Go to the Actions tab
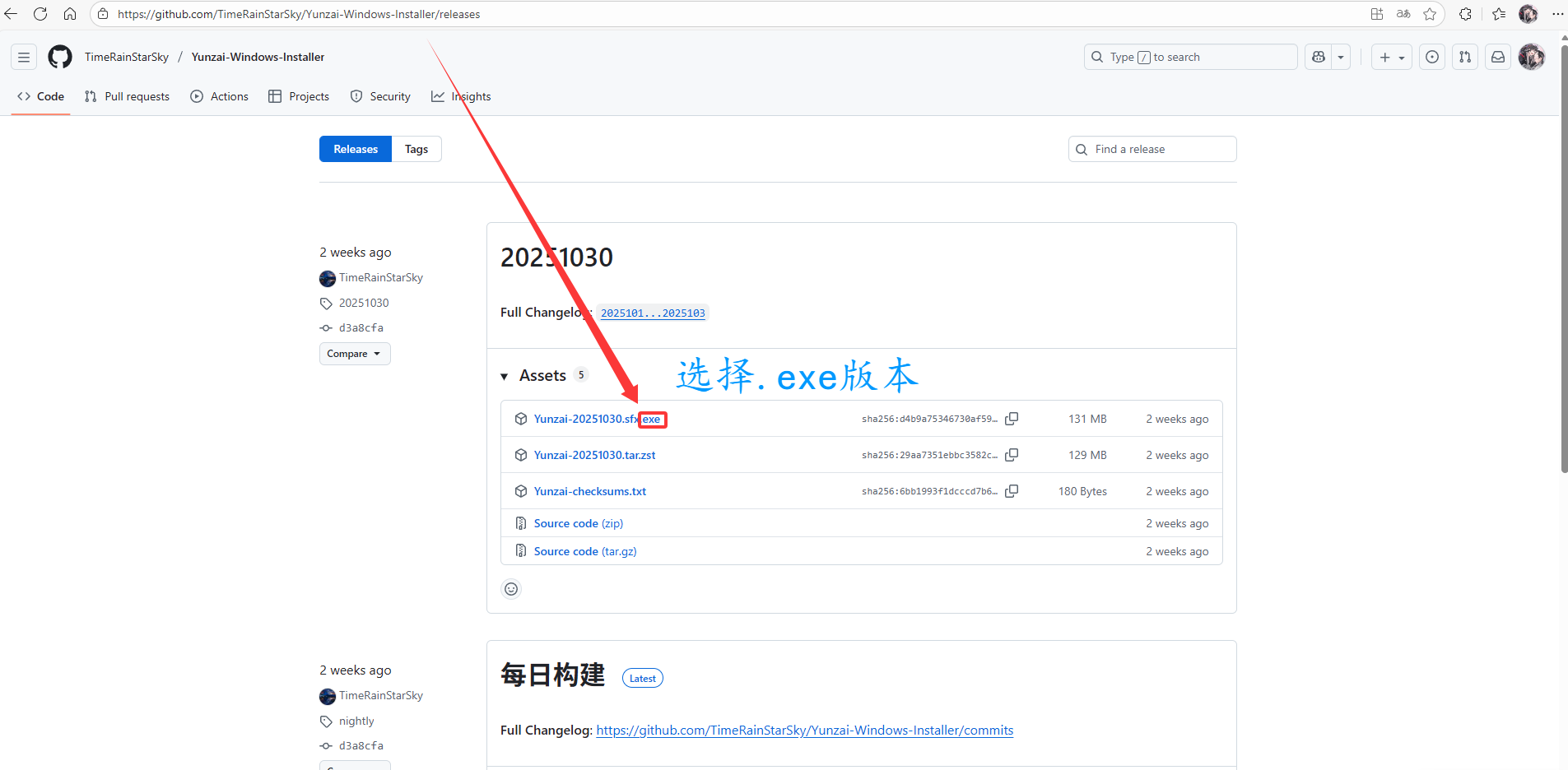Screen dimensions: 1568x770 219,96
